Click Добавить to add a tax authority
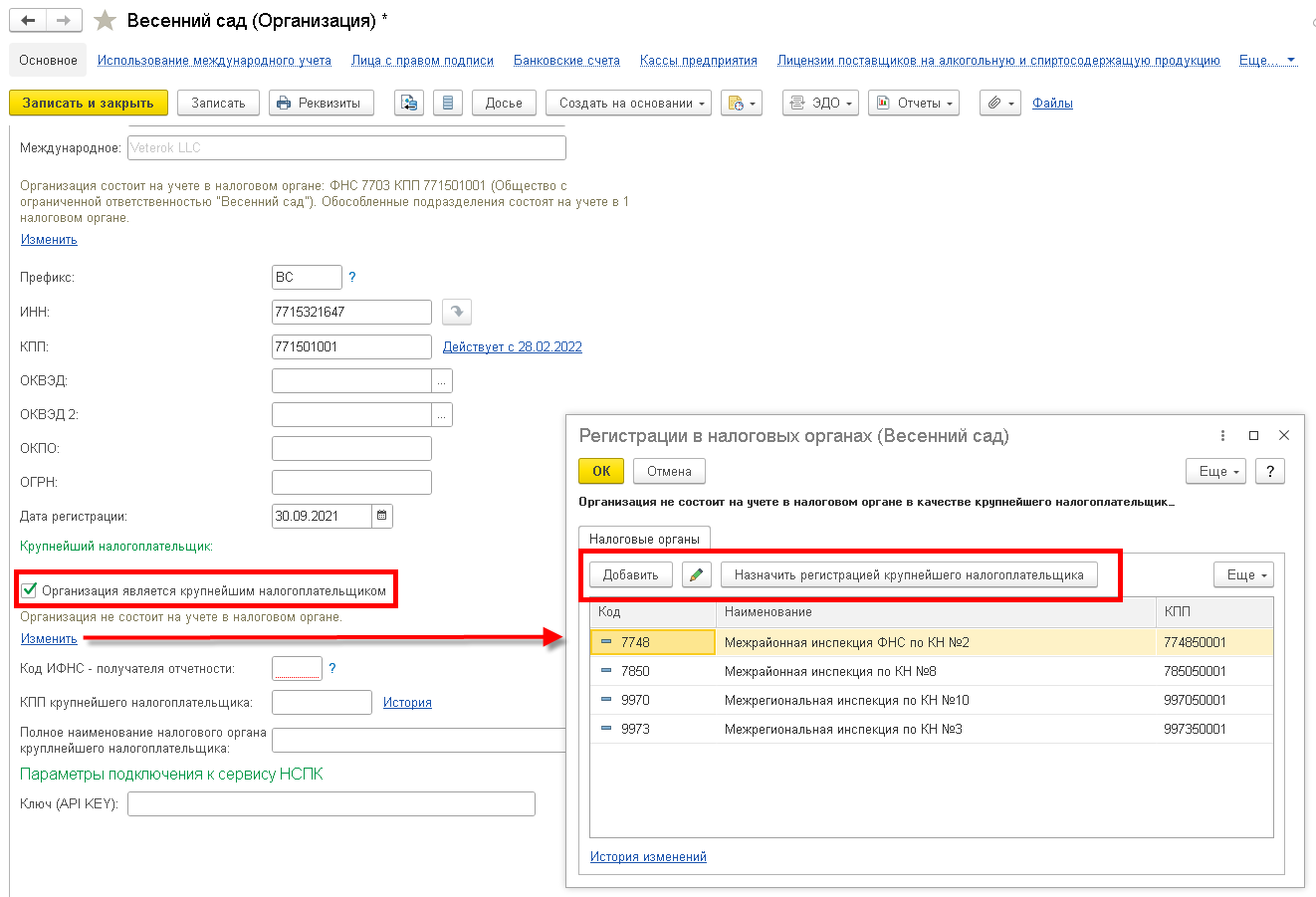This screenshot has height=897, width=1316. pyautogui.click(x=631, y=574)
